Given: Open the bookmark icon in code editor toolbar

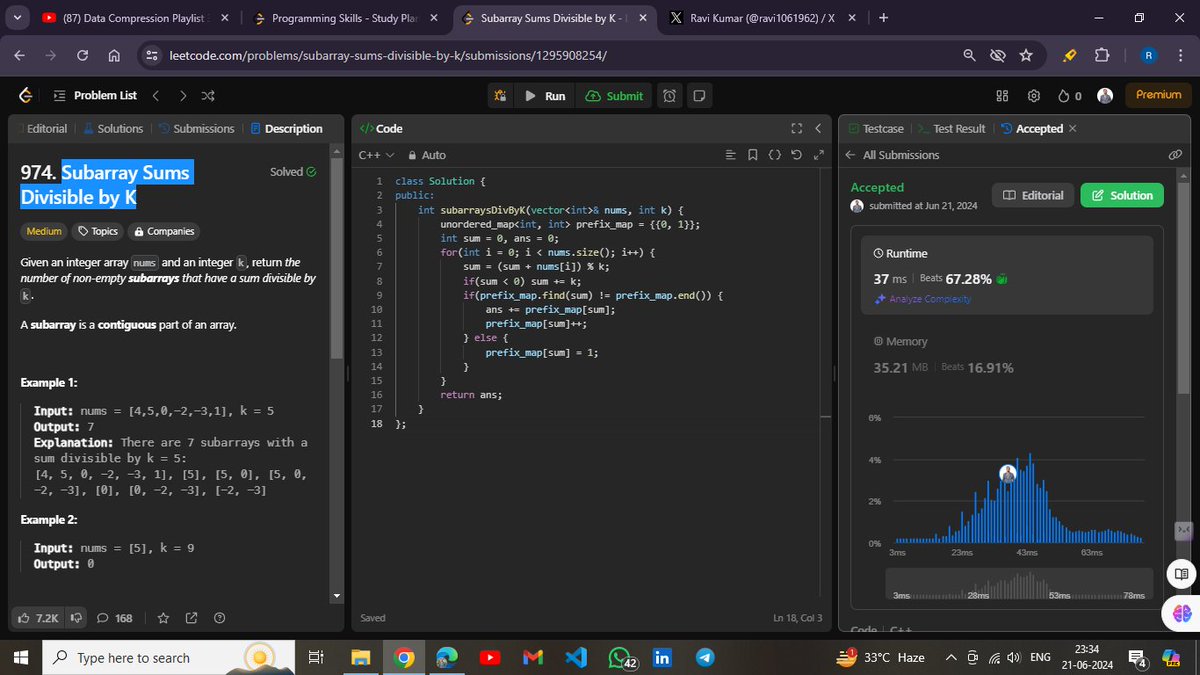Looking at the screenshot, I should (x=752, y=155).
